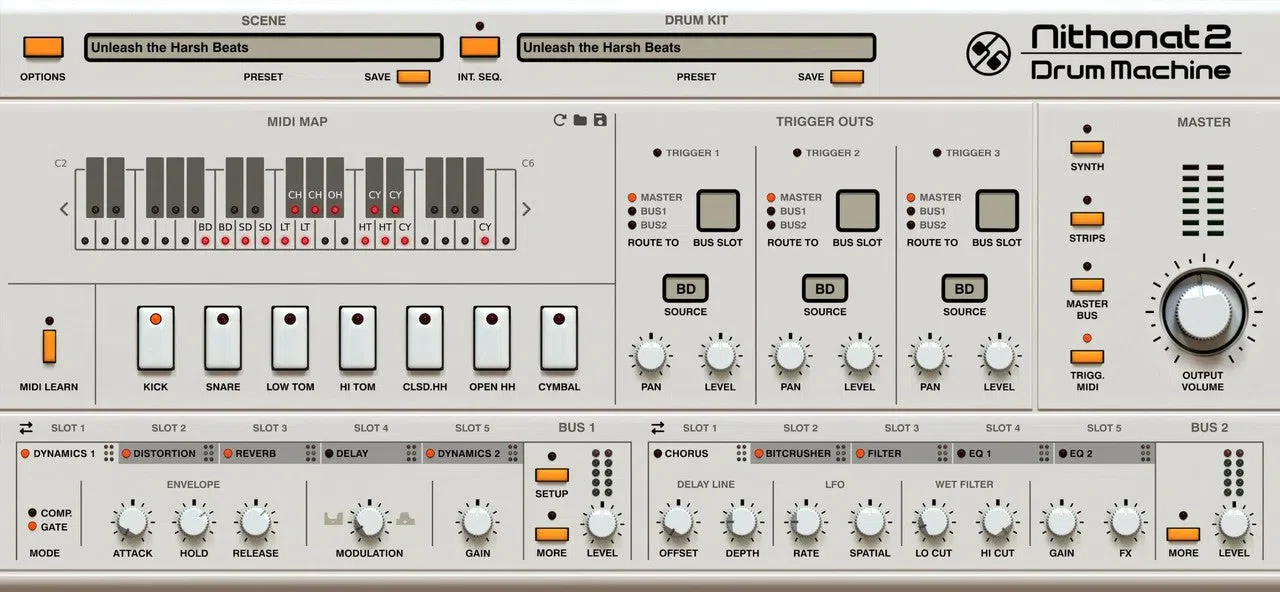Viewport: 1280px width, 592px height.
Task: Click the Bus 2 slot swap arrows icon
Action: click(x=658, y=428)
